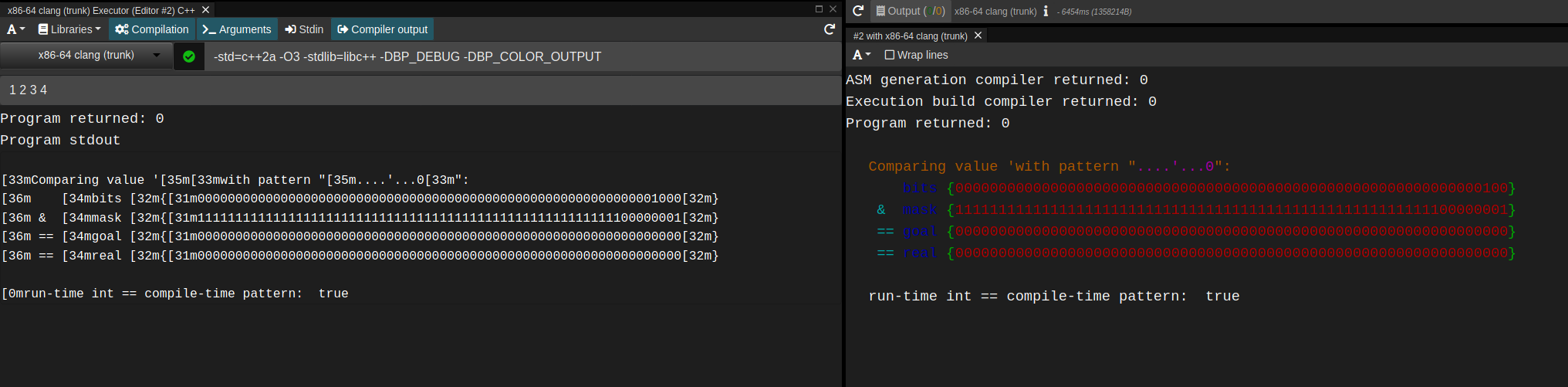Enable the Wrap lines checkbox
1568x387 pixels.
click(x=889, y=55)
